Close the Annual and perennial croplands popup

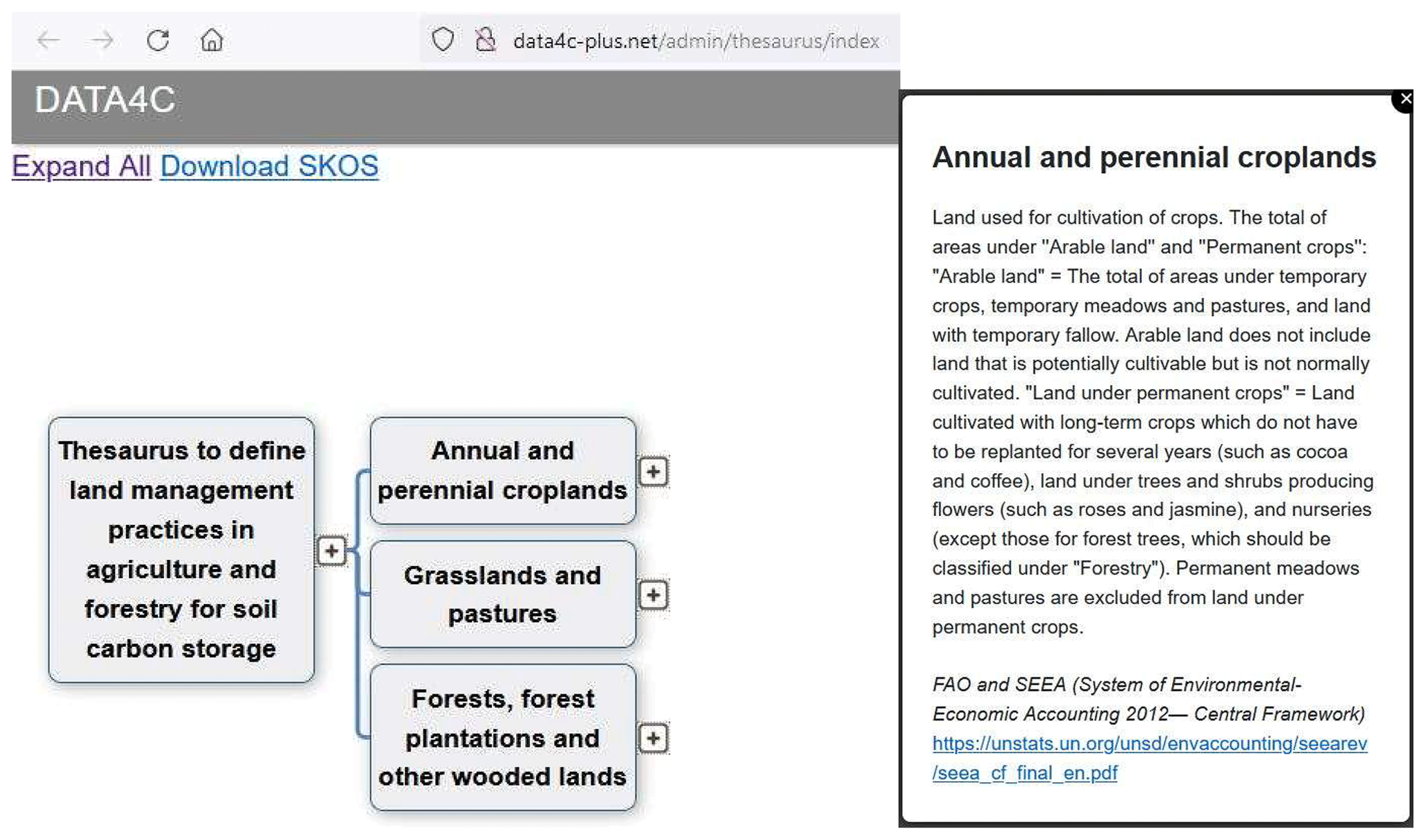(1405, 99)
